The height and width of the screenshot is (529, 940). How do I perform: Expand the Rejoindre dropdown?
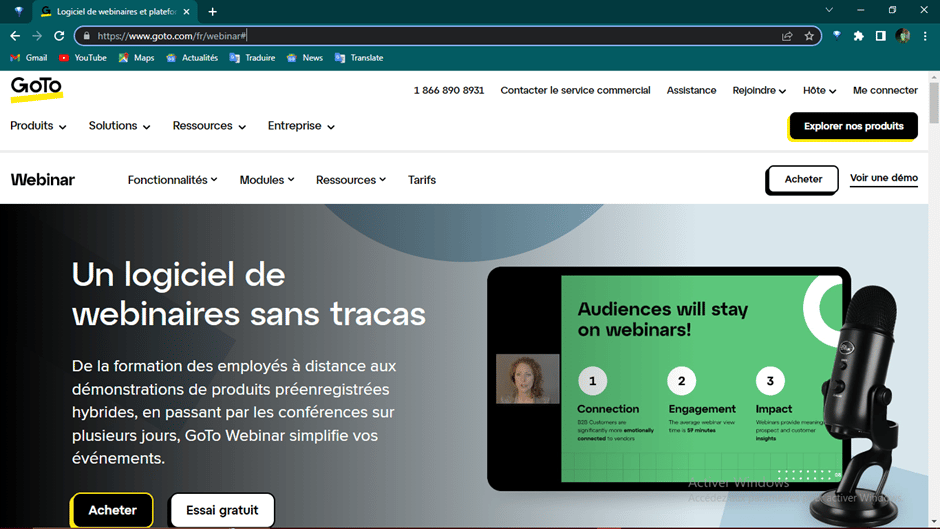(759, 91)
